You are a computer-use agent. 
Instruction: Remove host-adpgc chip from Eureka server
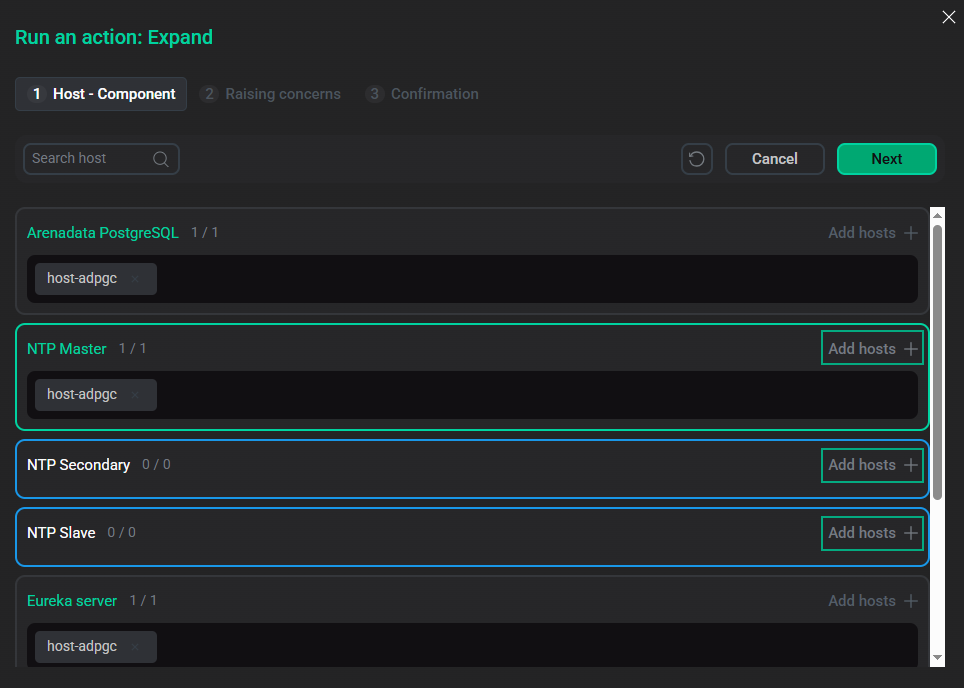pyautogui.click(x=135, y=647)
